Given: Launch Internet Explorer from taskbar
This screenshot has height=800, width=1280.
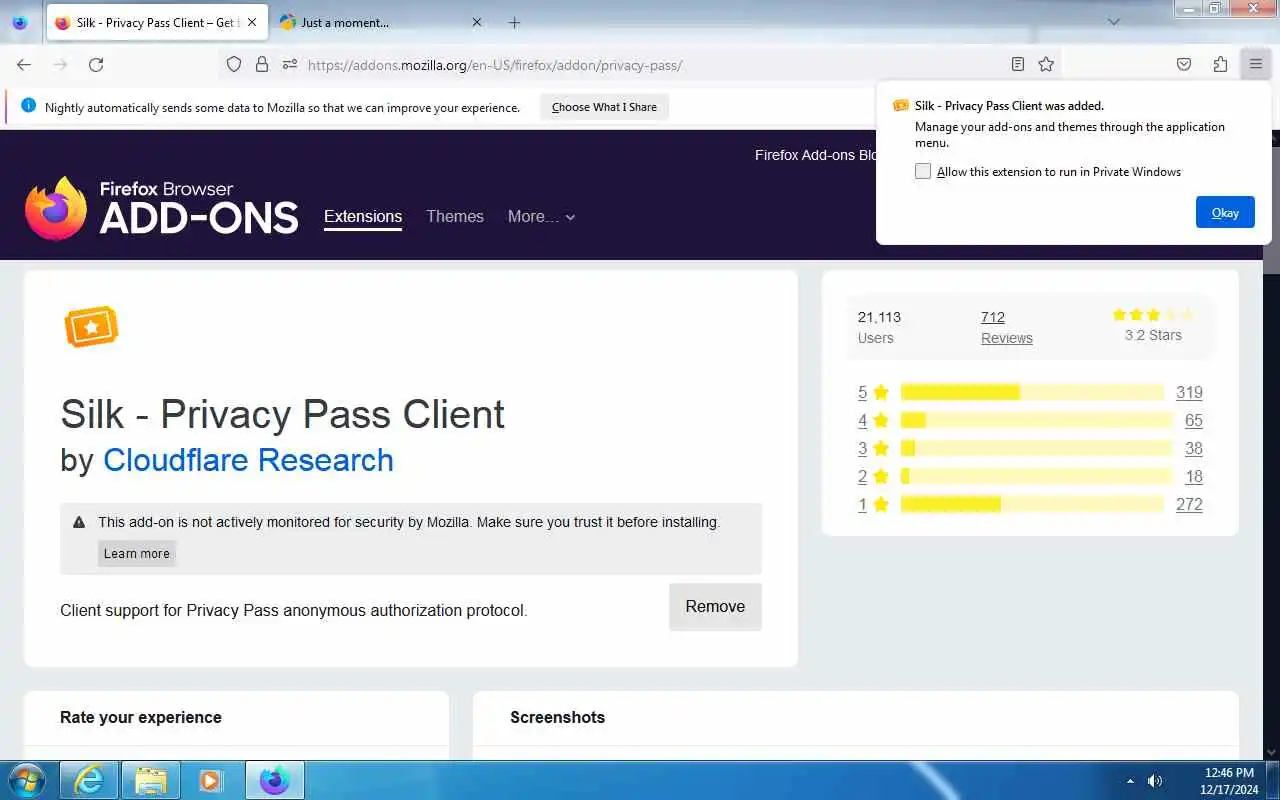Looking at the screenshot, I should pyautogui.click(x=89, y=780).
